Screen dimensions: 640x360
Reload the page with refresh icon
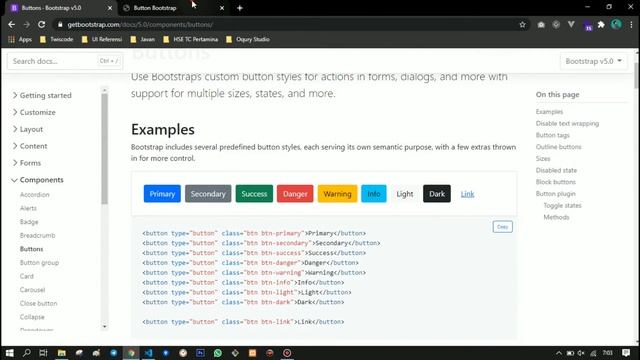(x=42, y=24)
